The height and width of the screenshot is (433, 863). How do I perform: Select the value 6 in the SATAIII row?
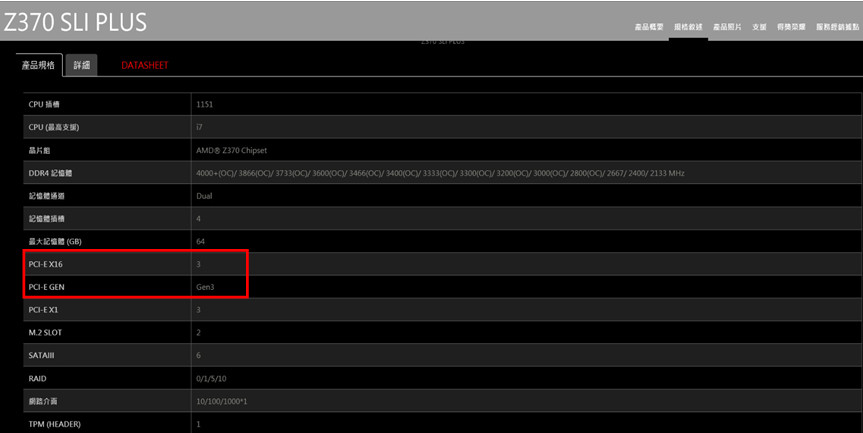point(199,356)
